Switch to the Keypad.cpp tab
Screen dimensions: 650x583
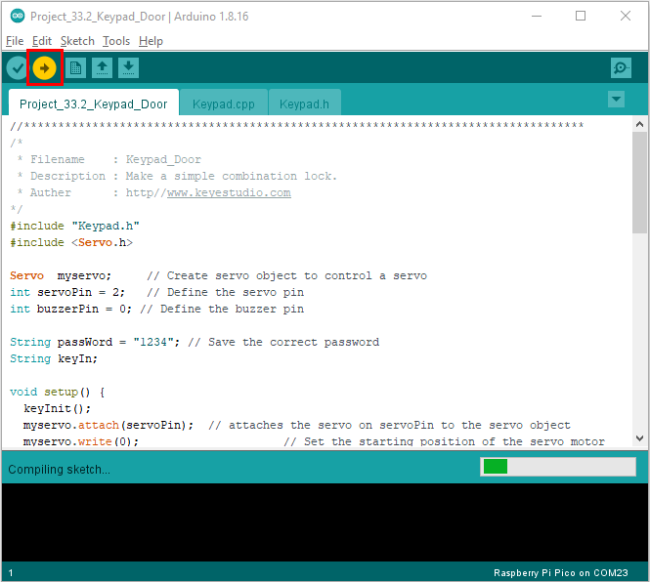(223, 104)
